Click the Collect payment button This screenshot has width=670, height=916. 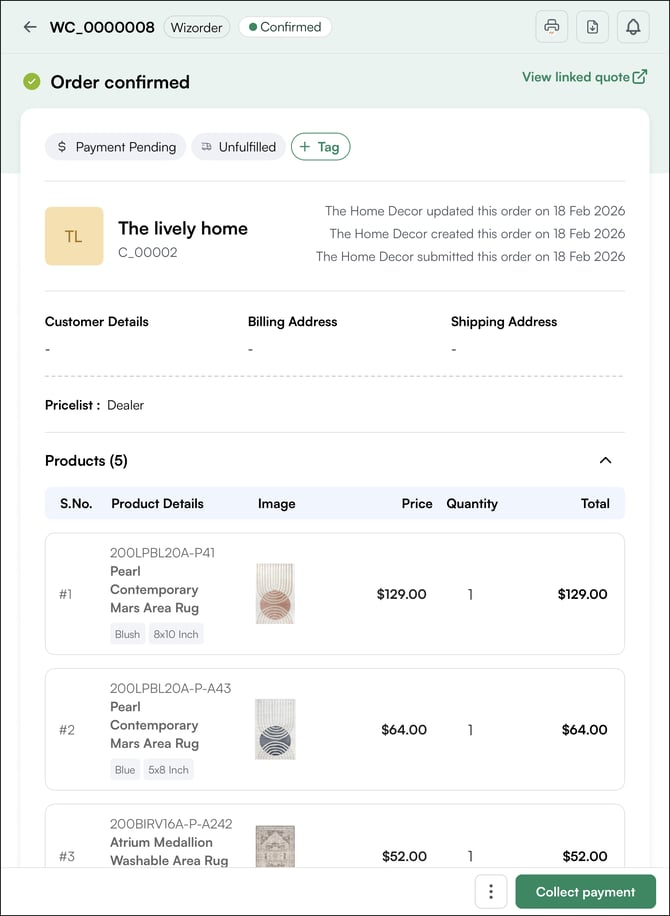tap(585, 891)
